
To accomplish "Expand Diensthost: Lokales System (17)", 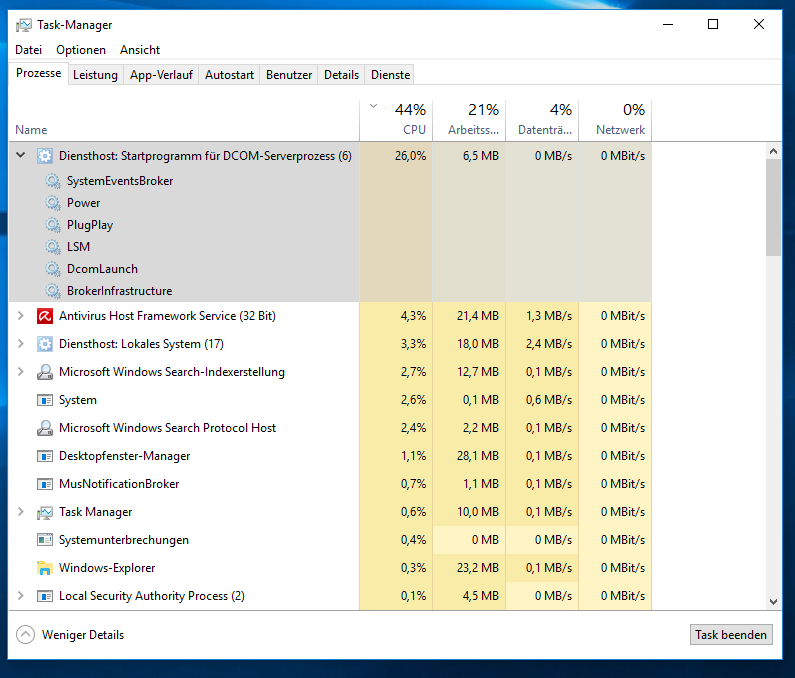I will click(21, 343).
